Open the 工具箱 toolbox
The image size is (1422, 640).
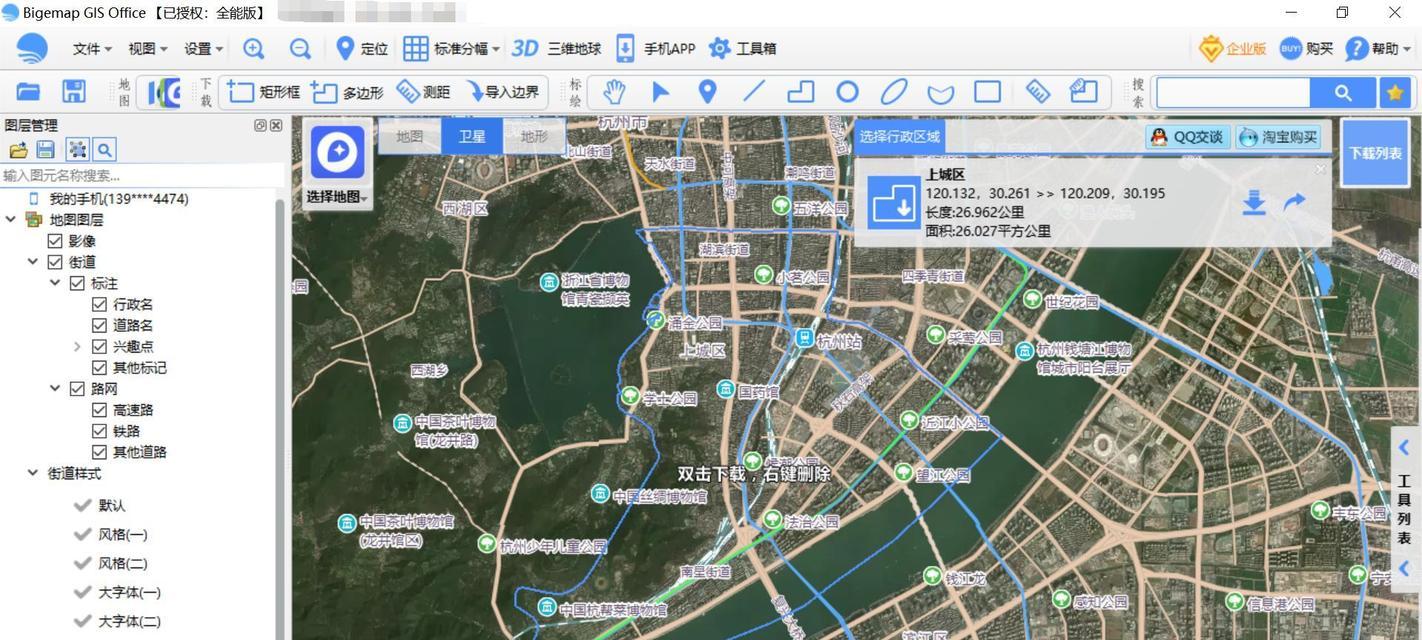pos(742,48)
